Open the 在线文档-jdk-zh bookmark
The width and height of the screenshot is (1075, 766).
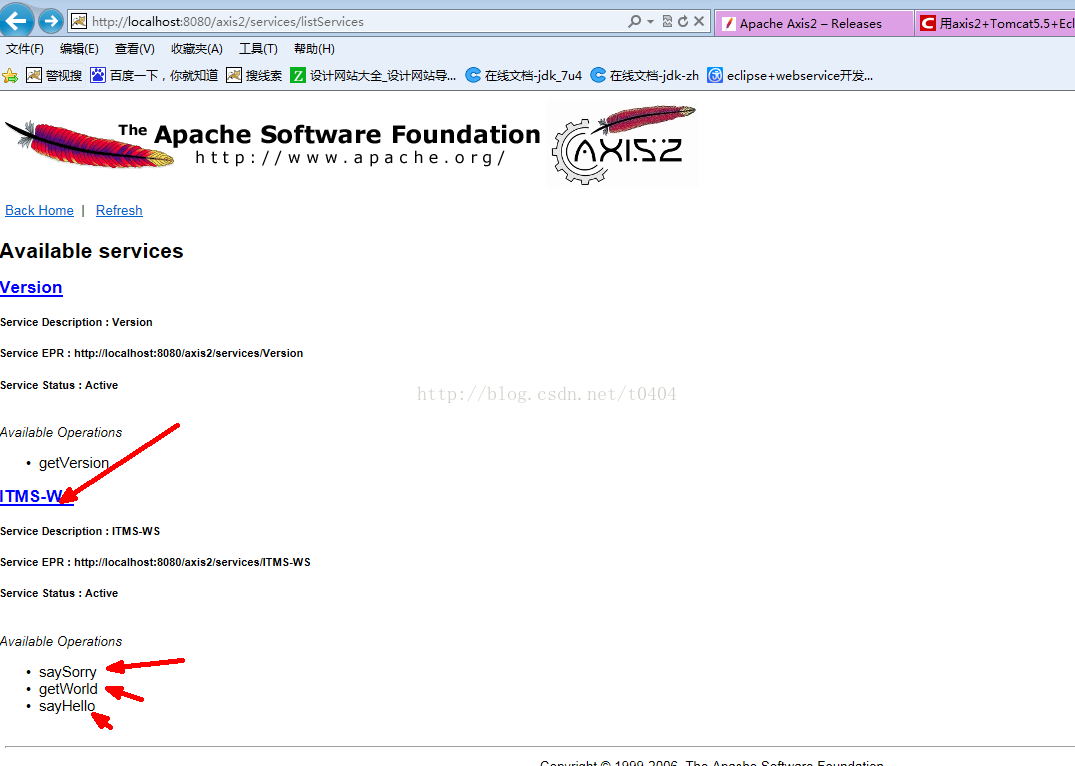point(644,75)
